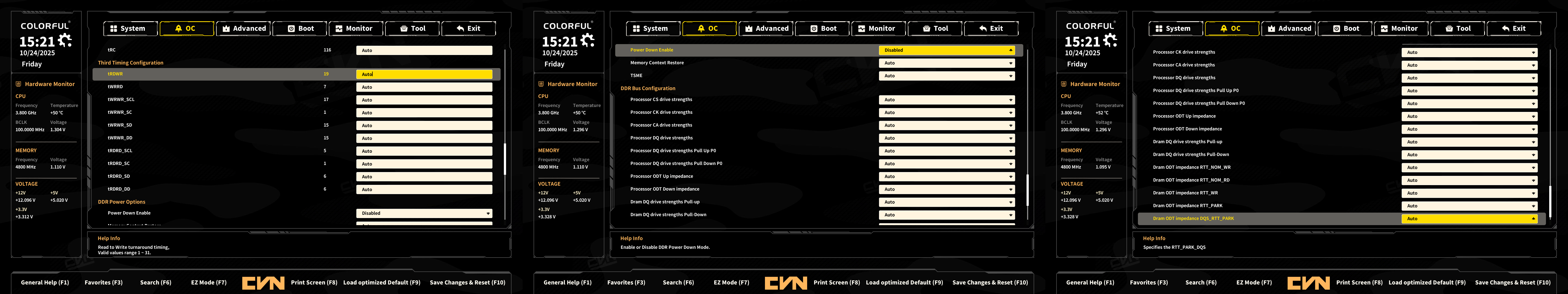Click Tool tab icon in middle BIOS screen
This screenshot has height=294, width=1568.
(926, 29)
